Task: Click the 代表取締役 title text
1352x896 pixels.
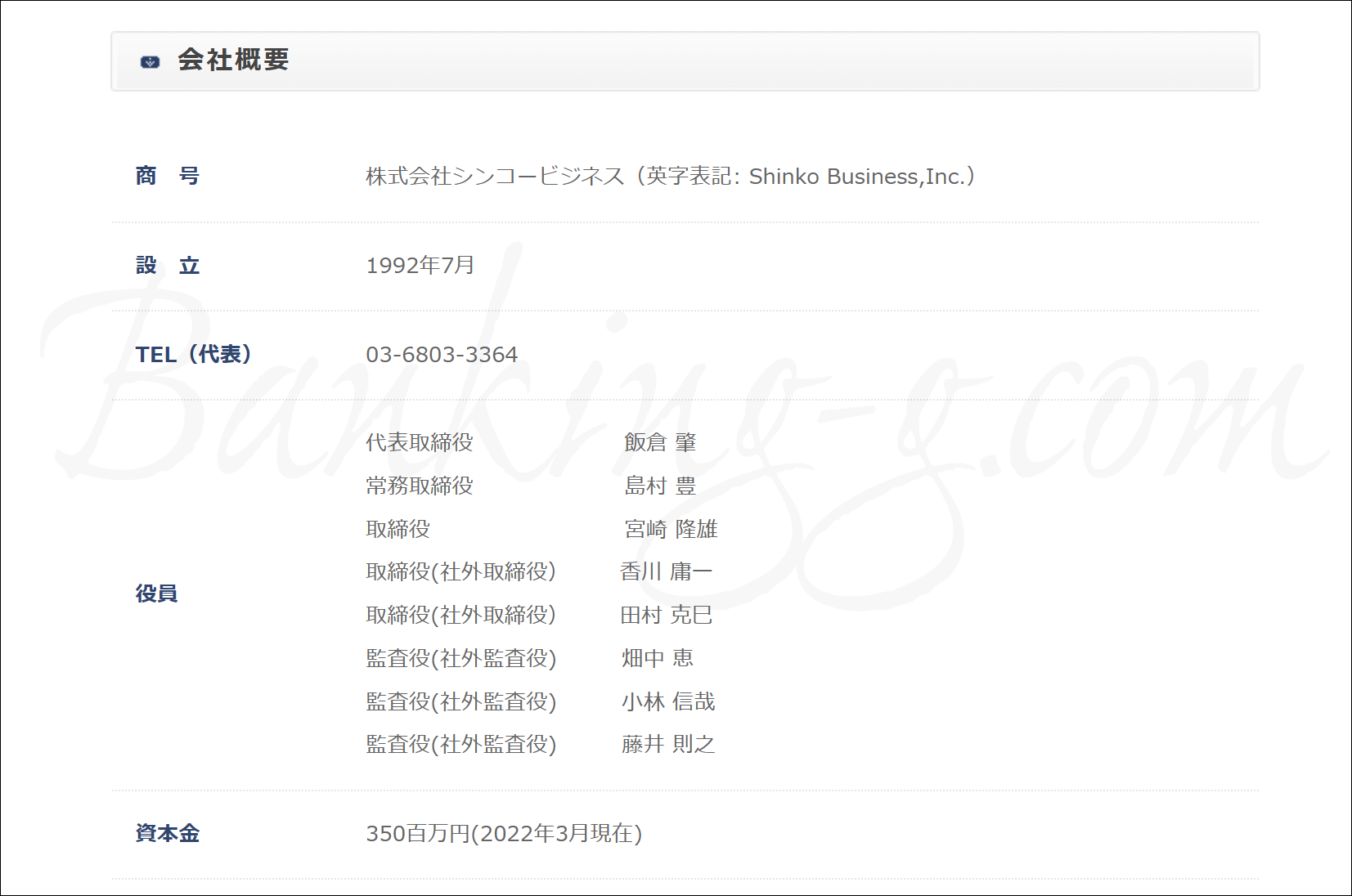Action: click(x=420, y=442)
